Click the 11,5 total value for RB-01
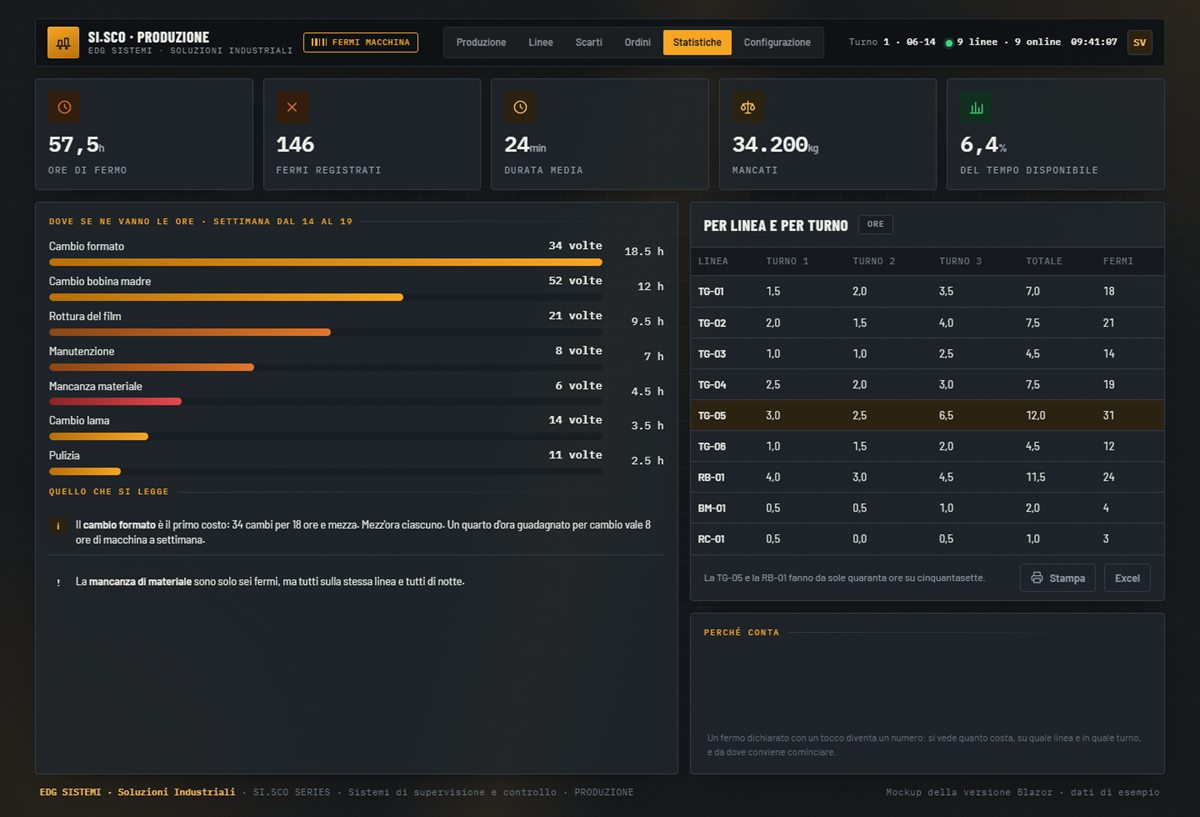The height and width of the screenshot is (817, 1200). [x=1036, y=478]
